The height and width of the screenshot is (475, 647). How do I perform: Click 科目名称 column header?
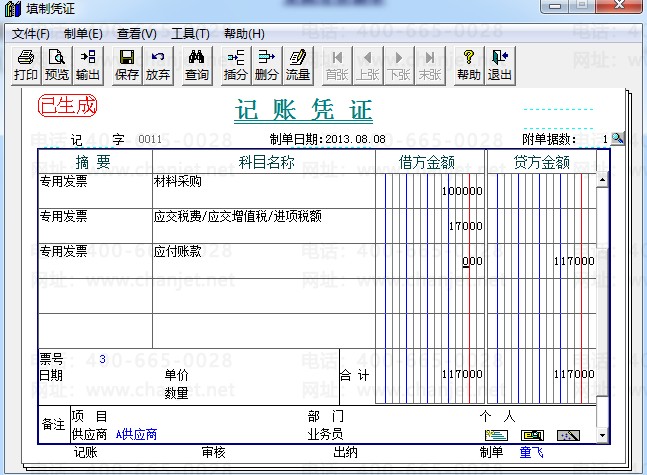tap(267, 162)
